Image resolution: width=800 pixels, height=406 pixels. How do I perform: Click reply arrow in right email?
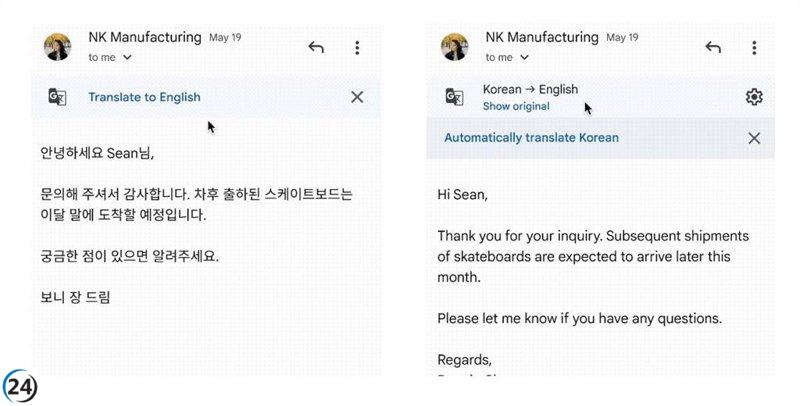713,47
